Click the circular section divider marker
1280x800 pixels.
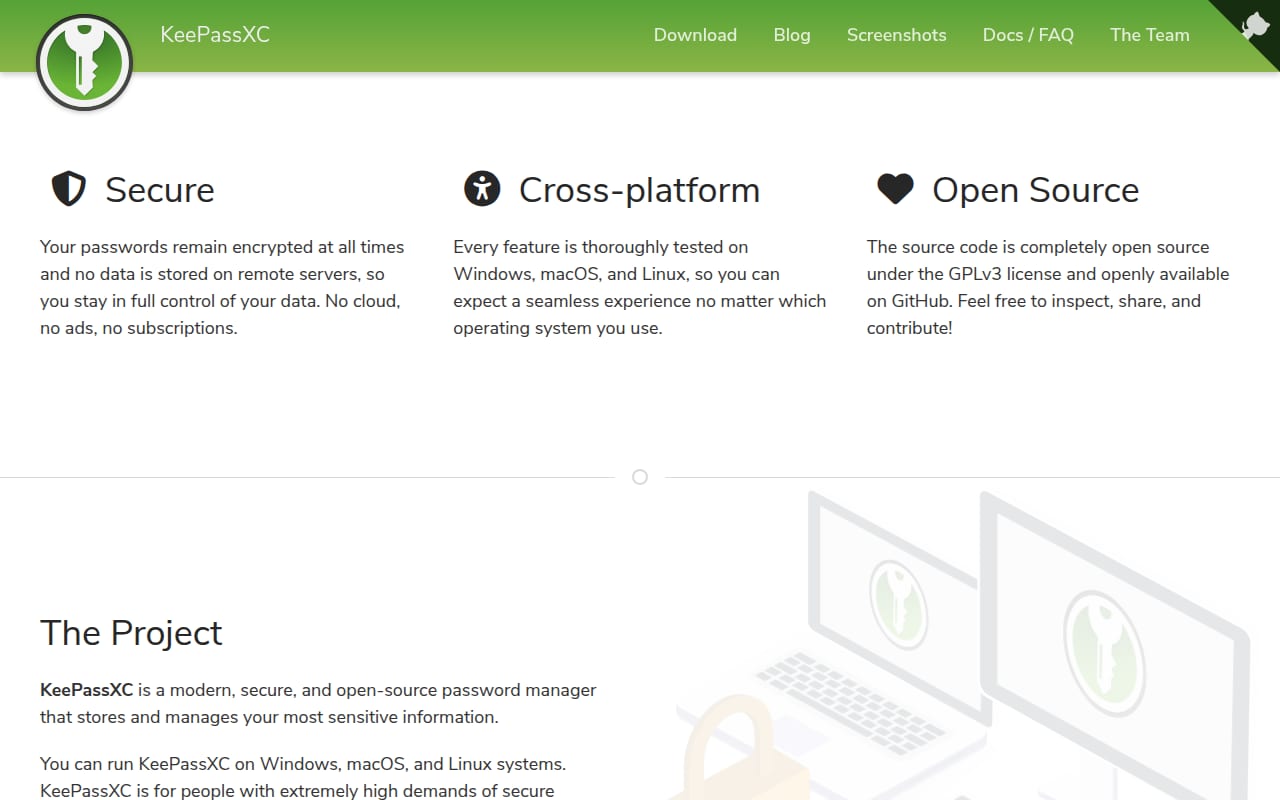point(640,477)
